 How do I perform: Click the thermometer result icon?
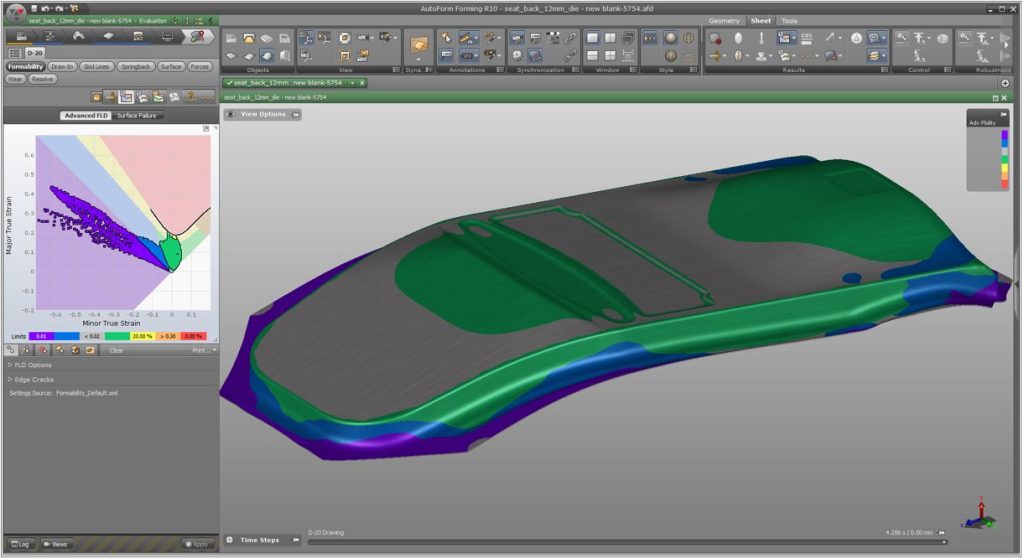click(x=762, y=38)
